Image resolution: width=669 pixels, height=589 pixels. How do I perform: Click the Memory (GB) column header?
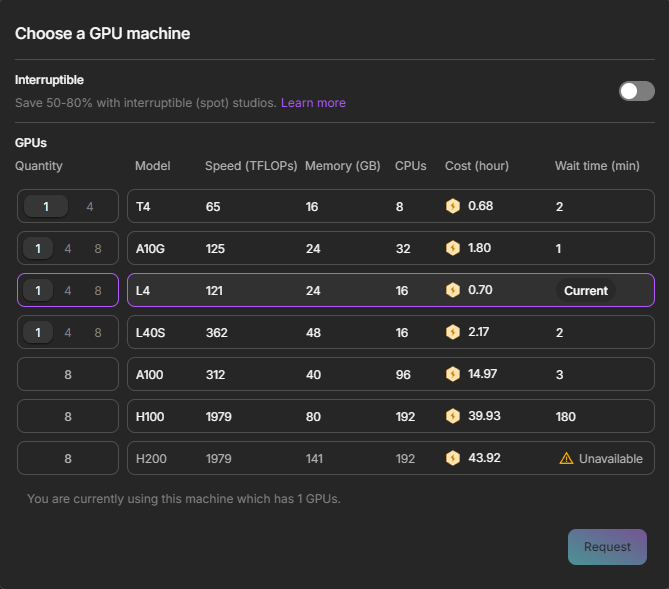343,166
